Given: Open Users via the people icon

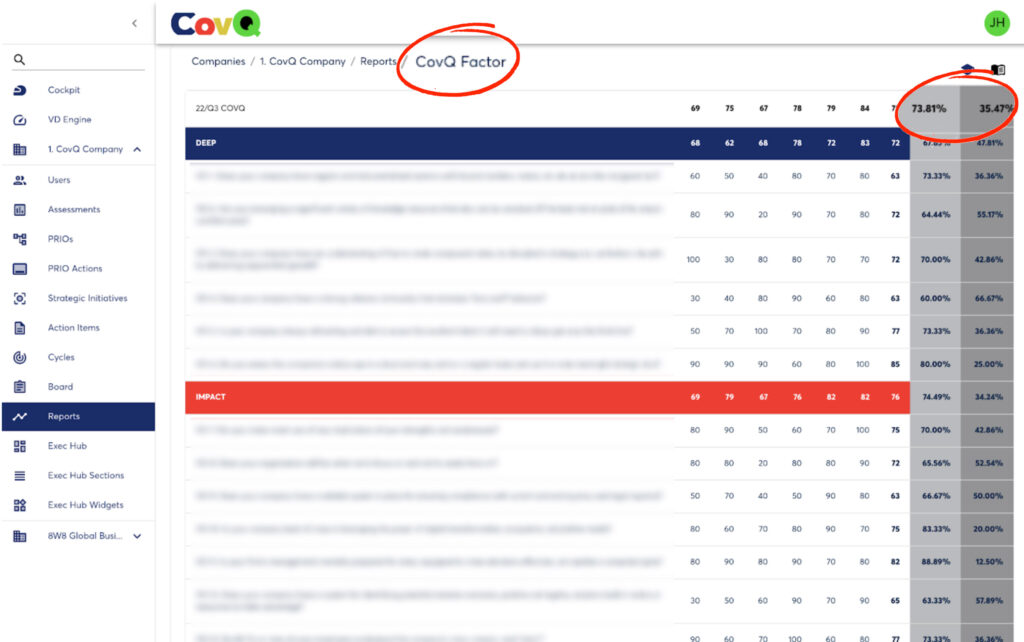Looking at the screenshot, I should (x=20, y=180).
